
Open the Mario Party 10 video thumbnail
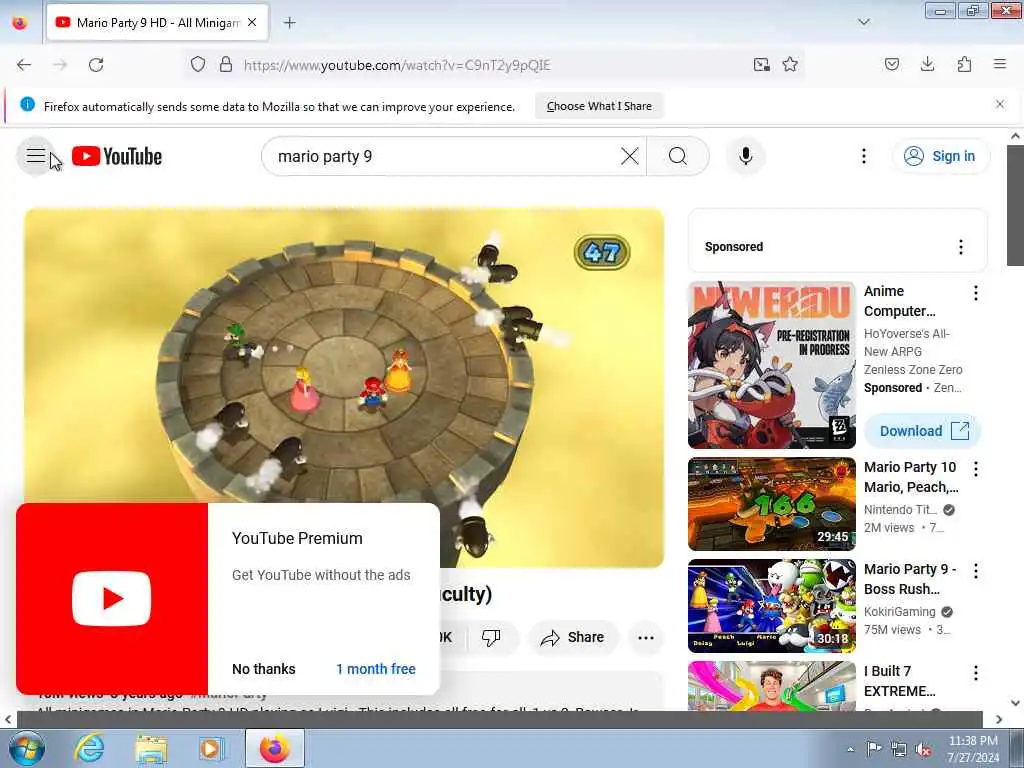[x=771, y=504]
